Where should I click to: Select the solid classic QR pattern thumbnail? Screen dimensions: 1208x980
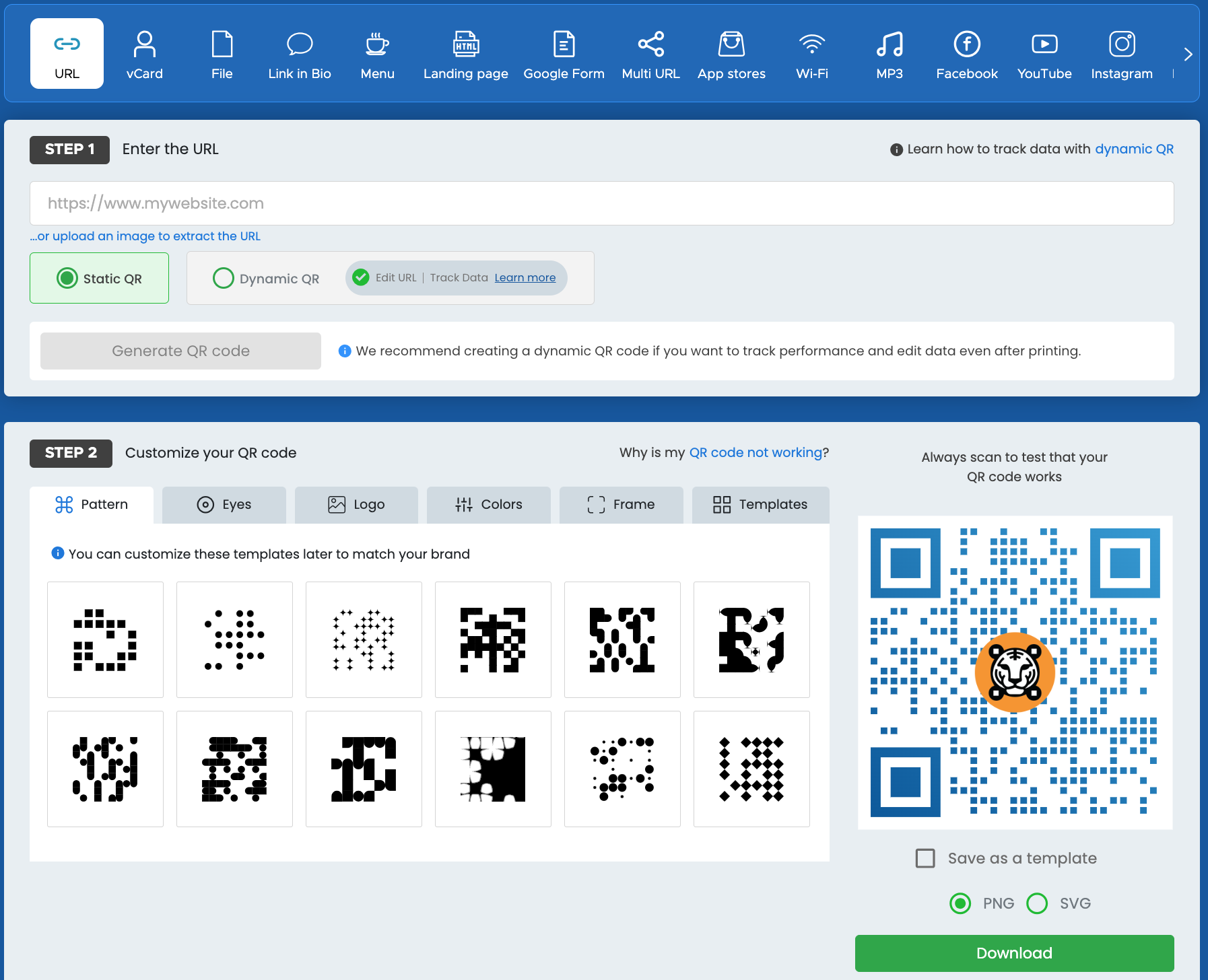click(x=493, y=639)
